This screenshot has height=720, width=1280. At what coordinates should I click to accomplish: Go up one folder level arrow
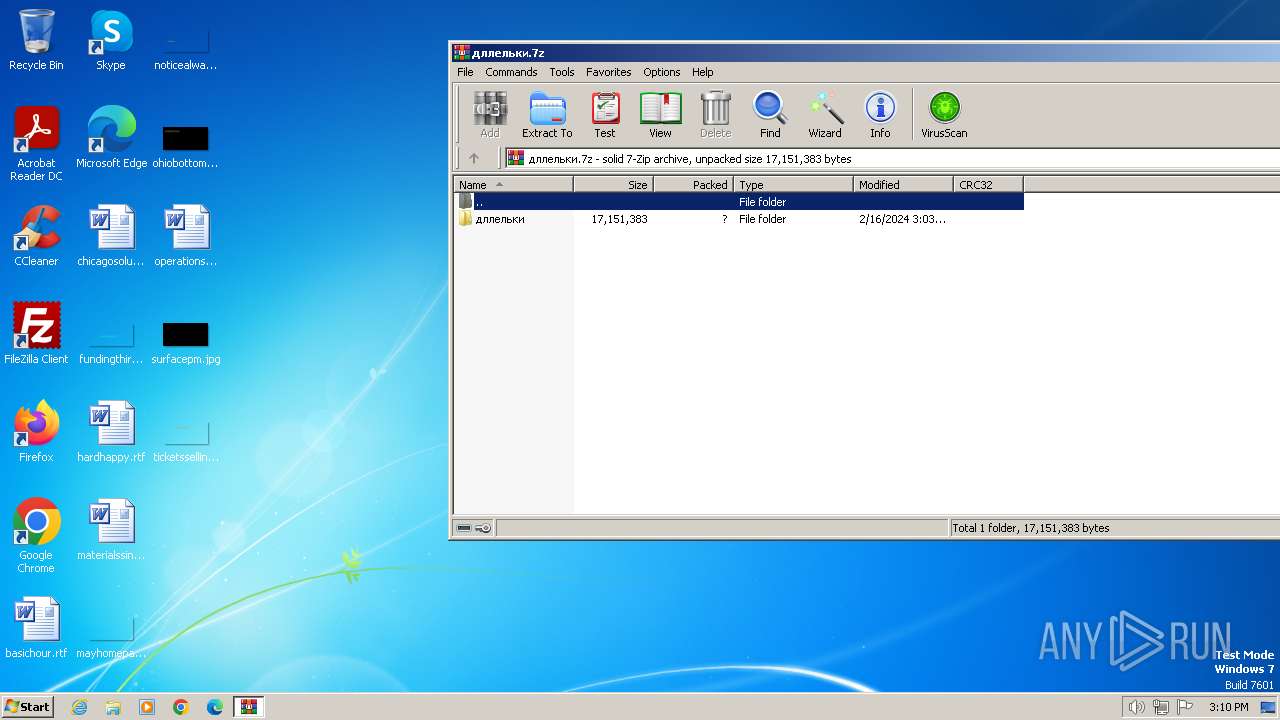(x=474, y=158)
